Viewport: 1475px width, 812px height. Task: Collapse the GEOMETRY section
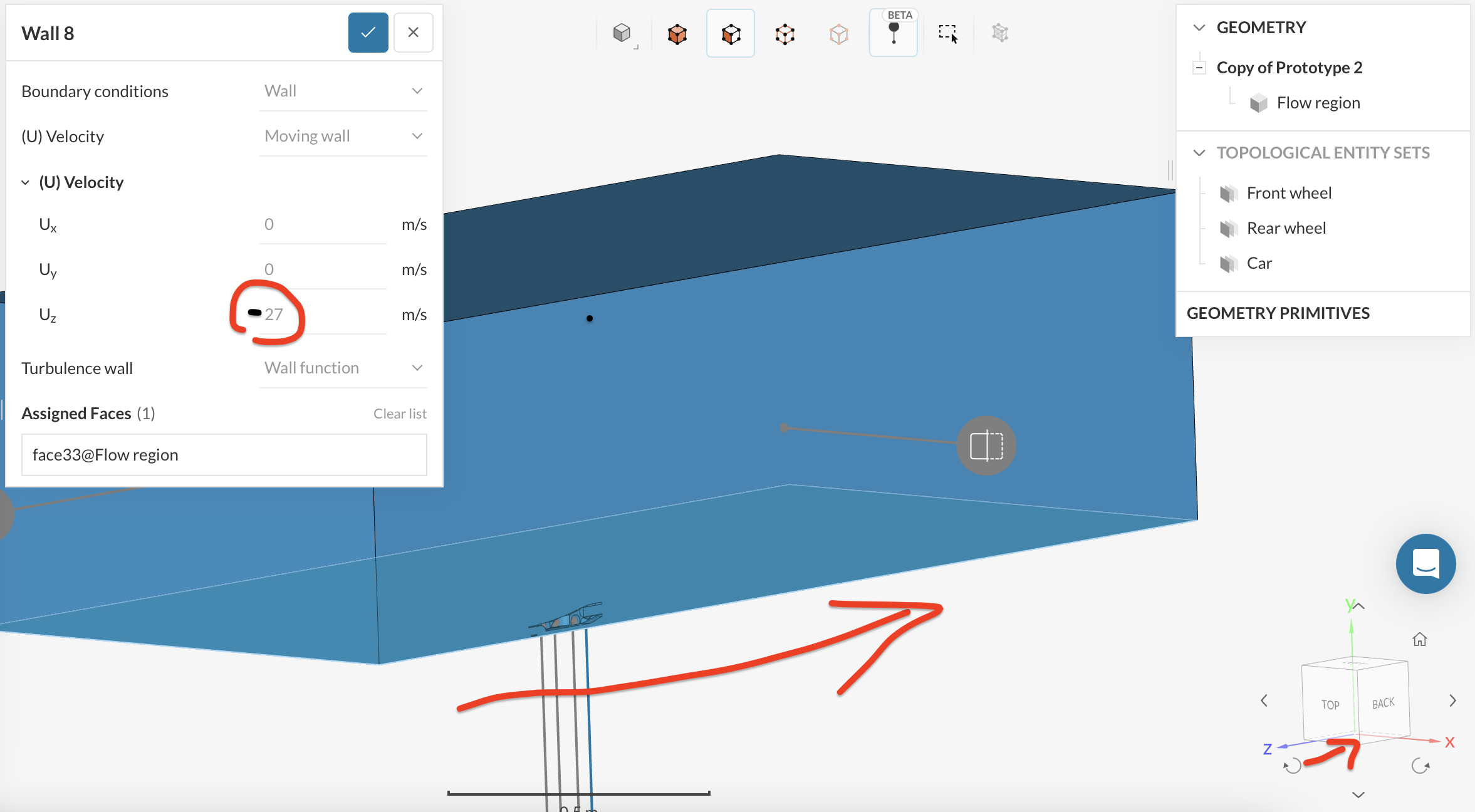coord(1199,28)
